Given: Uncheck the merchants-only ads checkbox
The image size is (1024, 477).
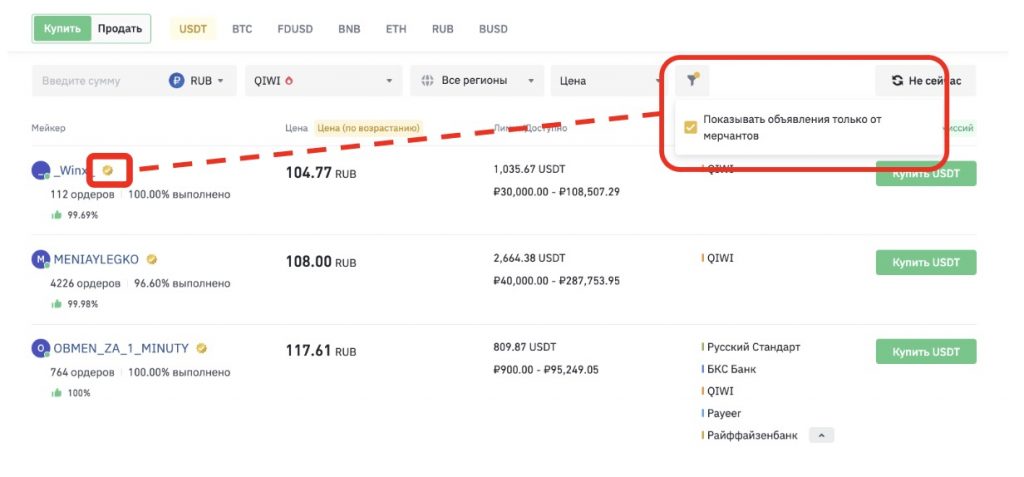Looking at the screenshot, I should click(x=690, y=127).
